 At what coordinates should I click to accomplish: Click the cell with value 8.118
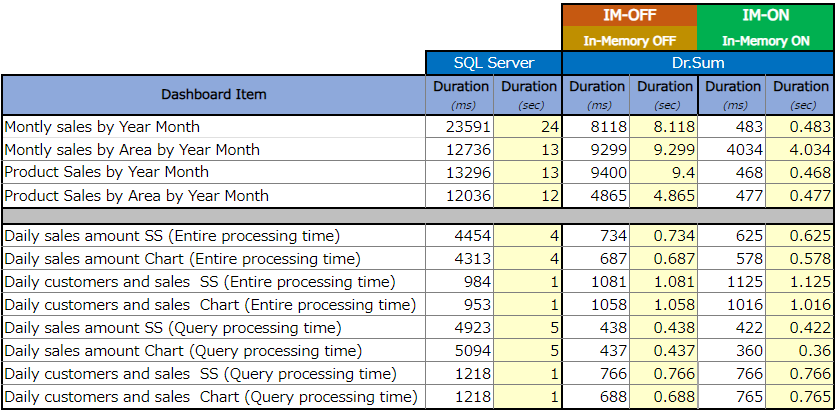click(664, 127)
